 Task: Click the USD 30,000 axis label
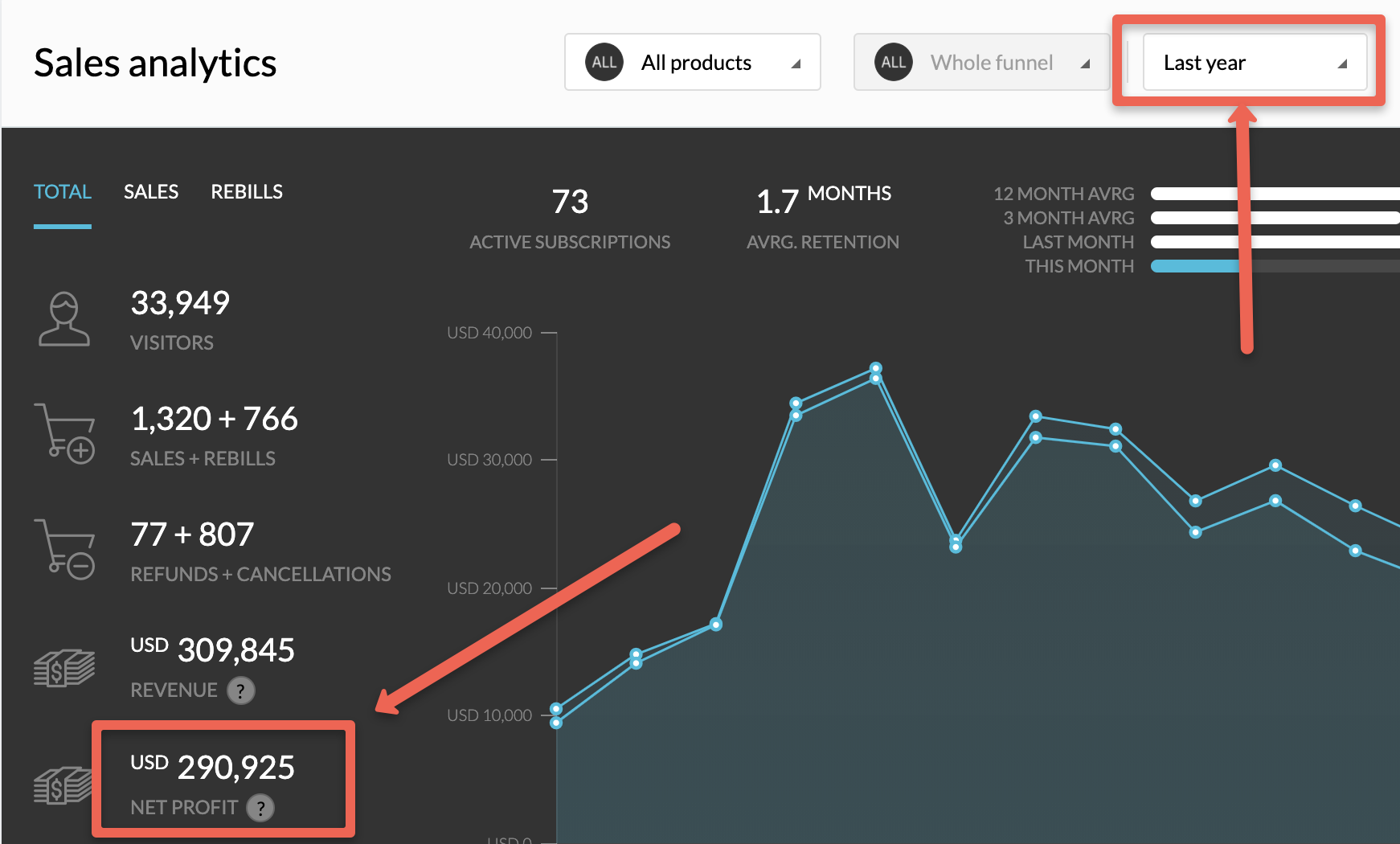click(x=489, y=460)
